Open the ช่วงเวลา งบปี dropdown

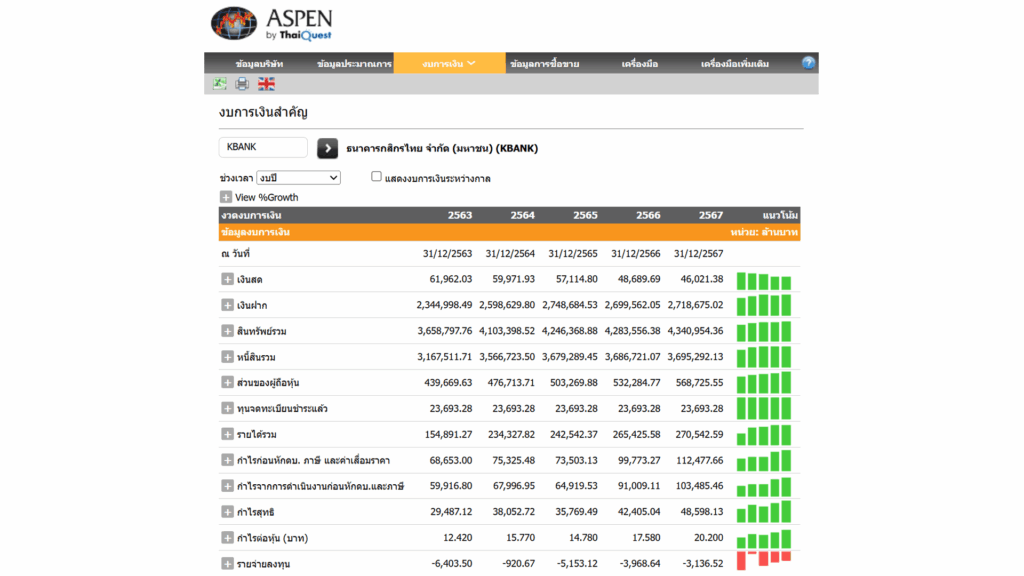point(298,178)
